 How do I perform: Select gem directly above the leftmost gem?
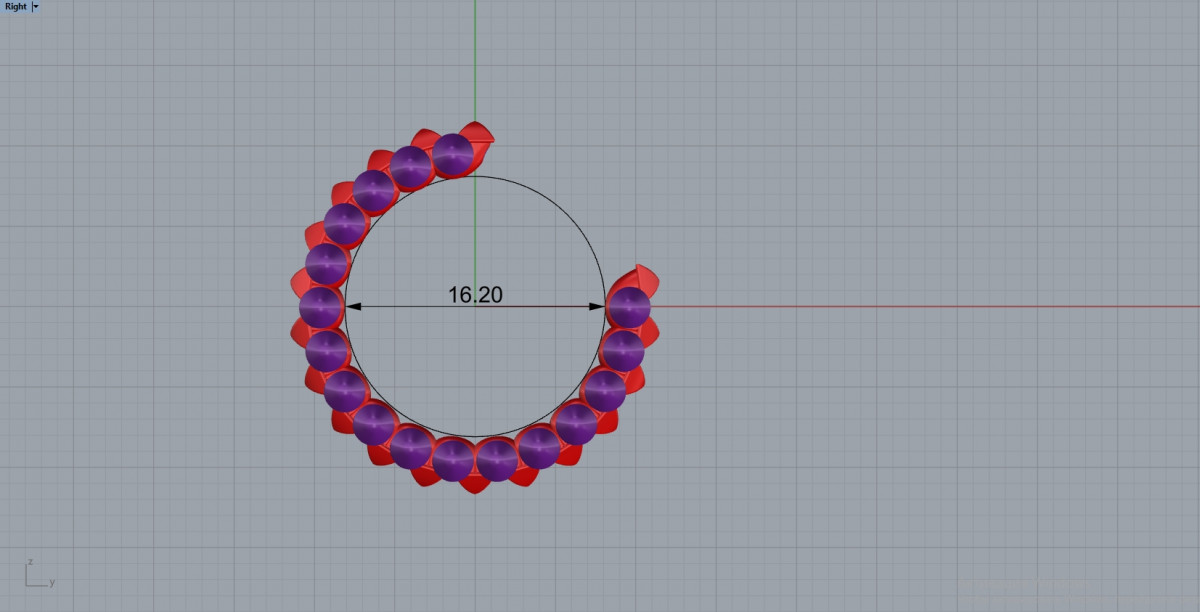click(326, 264)
